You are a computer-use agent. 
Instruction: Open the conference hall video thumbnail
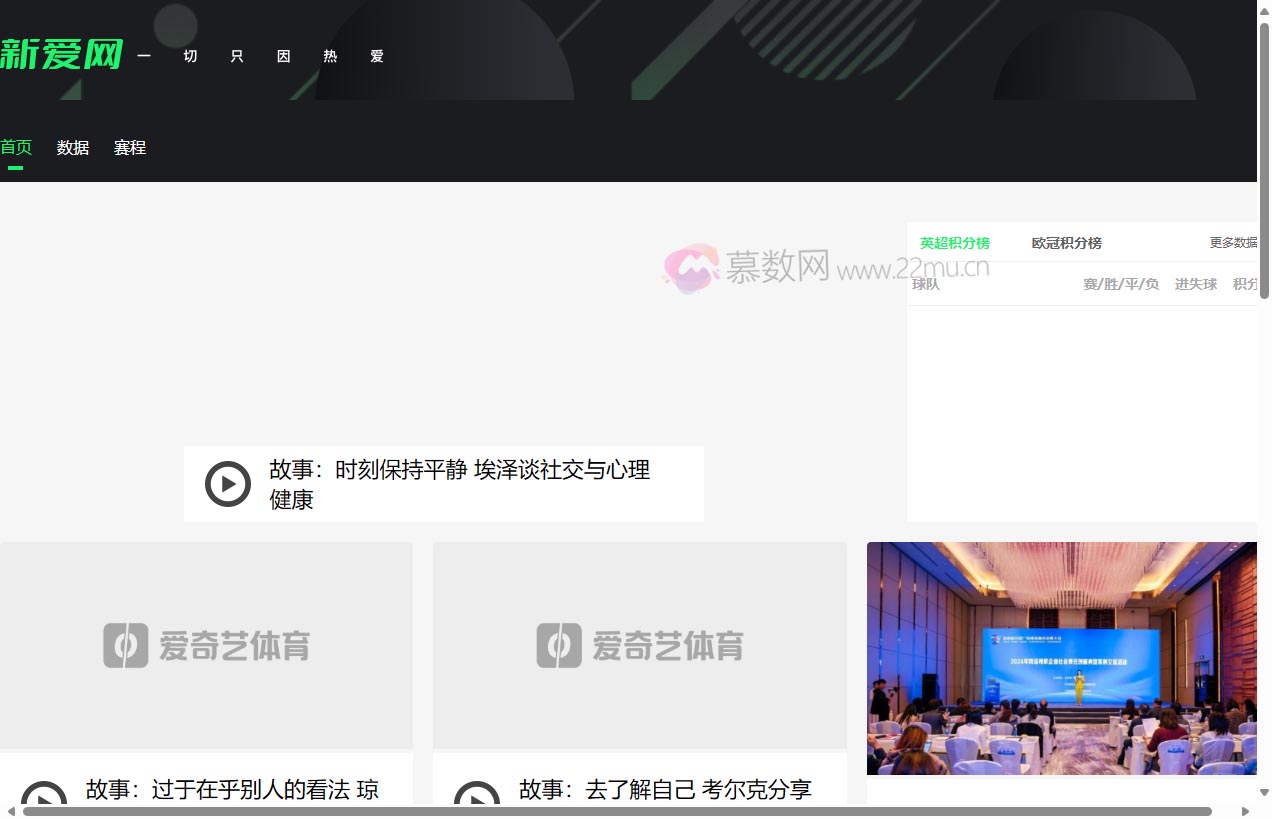pos(1062,658)
